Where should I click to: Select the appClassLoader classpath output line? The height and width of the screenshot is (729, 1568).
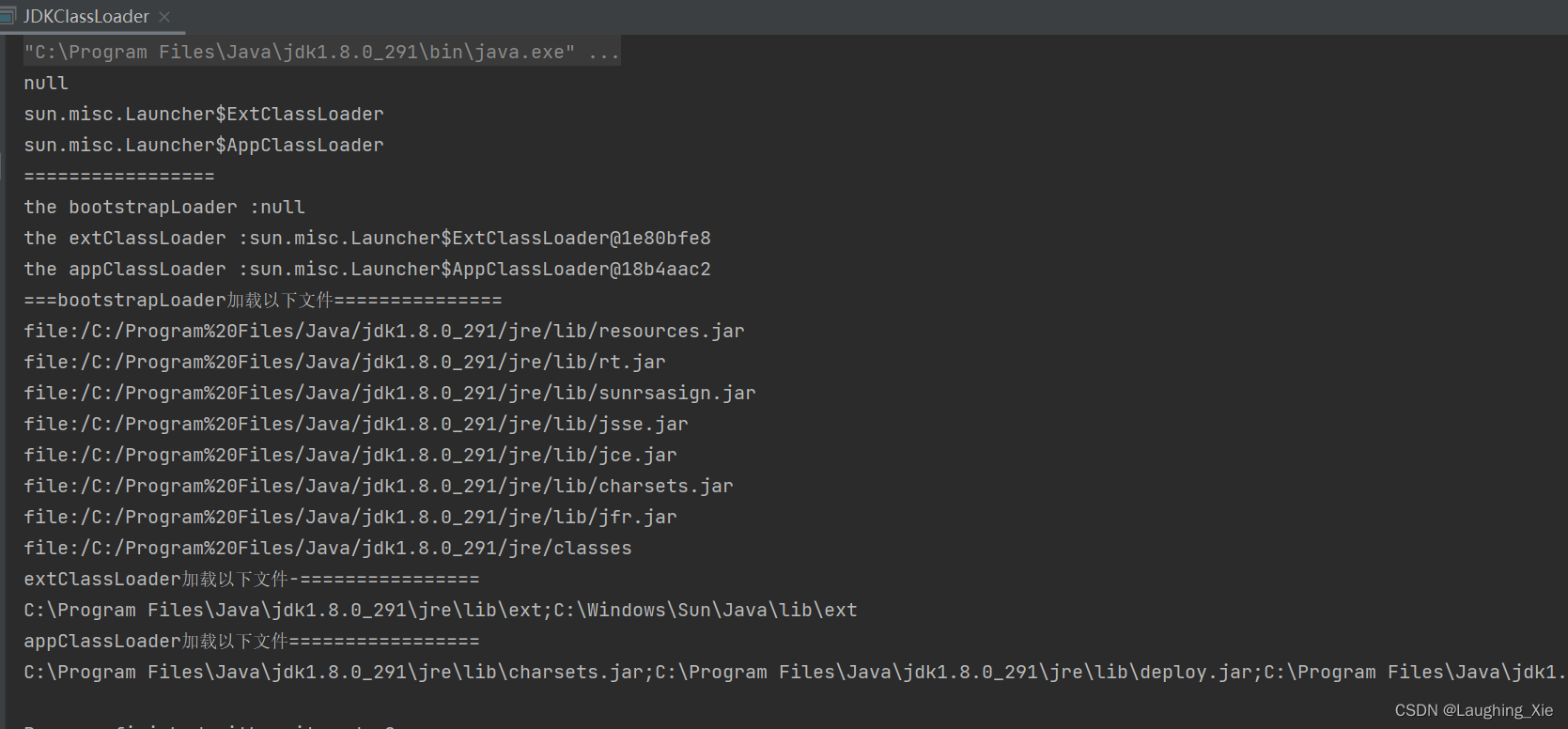point(658,672)
